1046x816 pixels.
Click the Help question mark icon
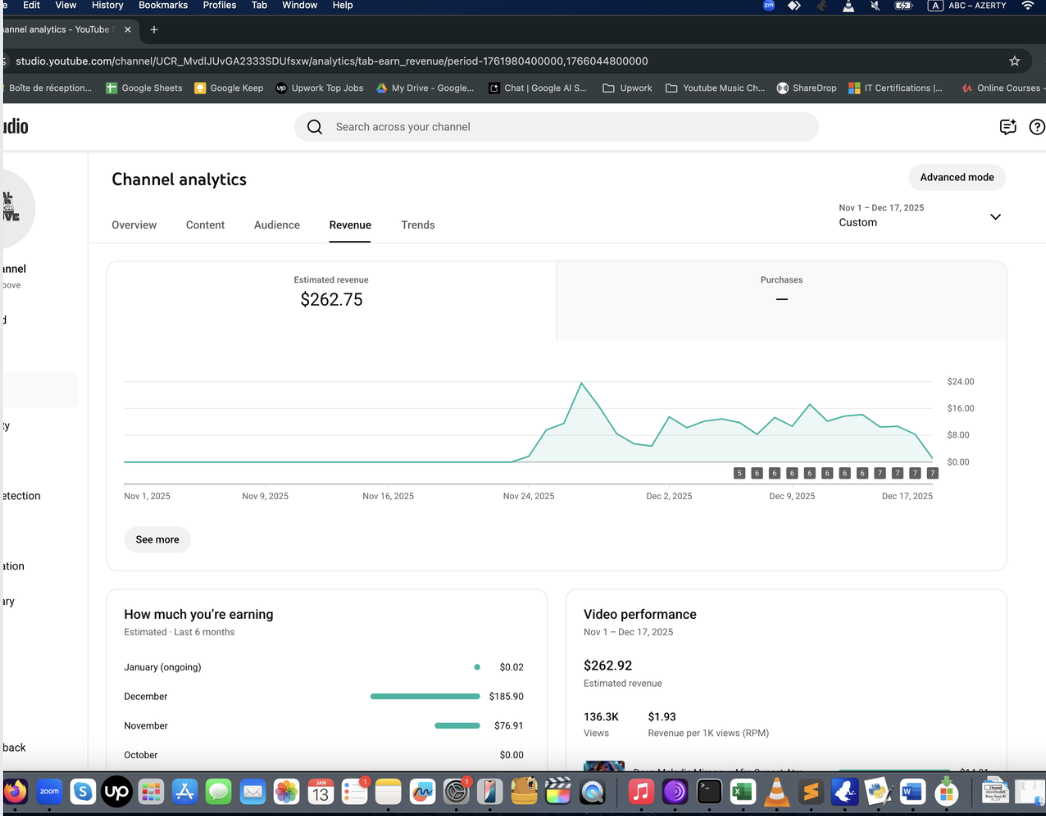[x=1036, y=127]
